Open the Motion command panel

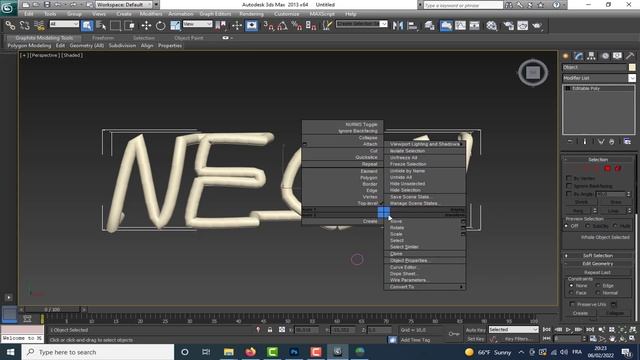tap(605, 56)
